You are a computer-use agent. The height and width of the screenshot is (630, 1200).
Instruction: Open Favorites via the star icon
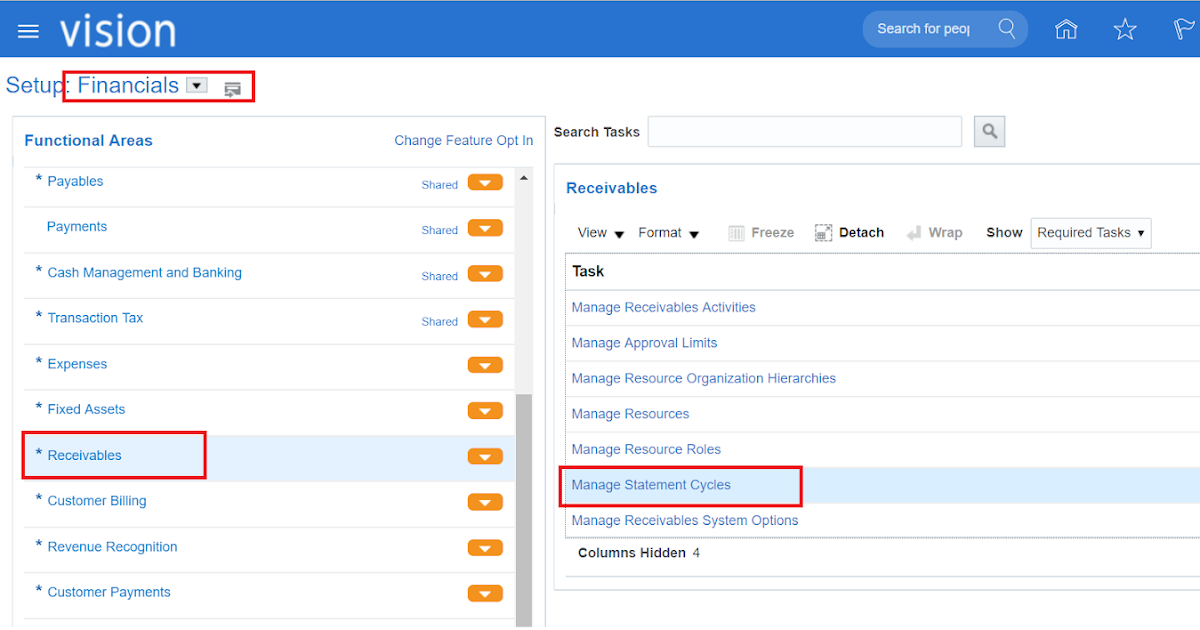pyautogui.click(x=1124, y=29)
